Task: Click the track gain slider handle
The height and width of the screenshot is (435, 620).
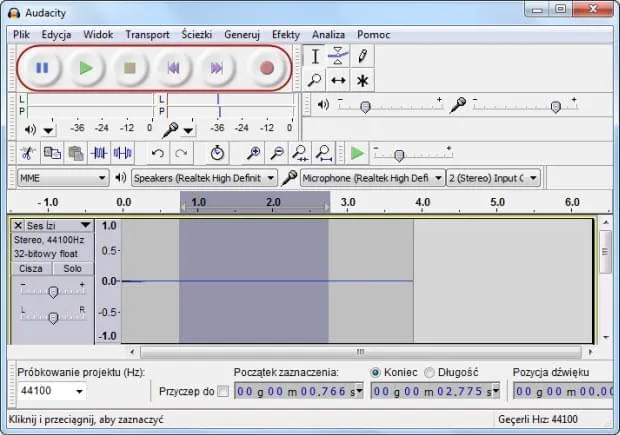Action: pos(53,292)
